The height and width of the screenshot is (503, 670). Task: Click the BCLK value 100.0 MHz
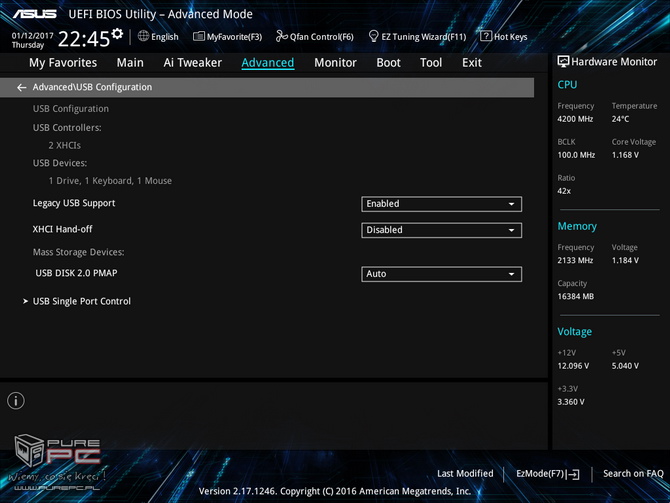576,155
